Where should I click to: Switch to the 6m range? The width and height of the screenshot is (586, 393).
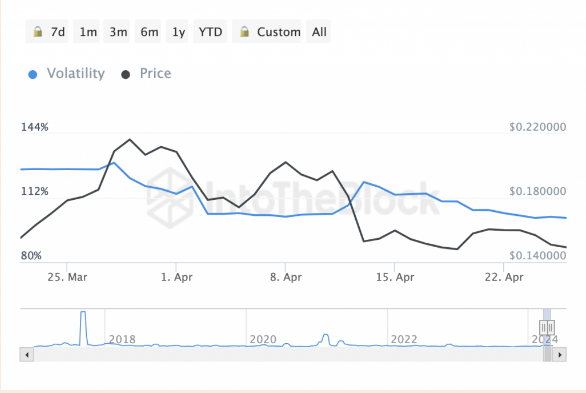coord(148,32)
